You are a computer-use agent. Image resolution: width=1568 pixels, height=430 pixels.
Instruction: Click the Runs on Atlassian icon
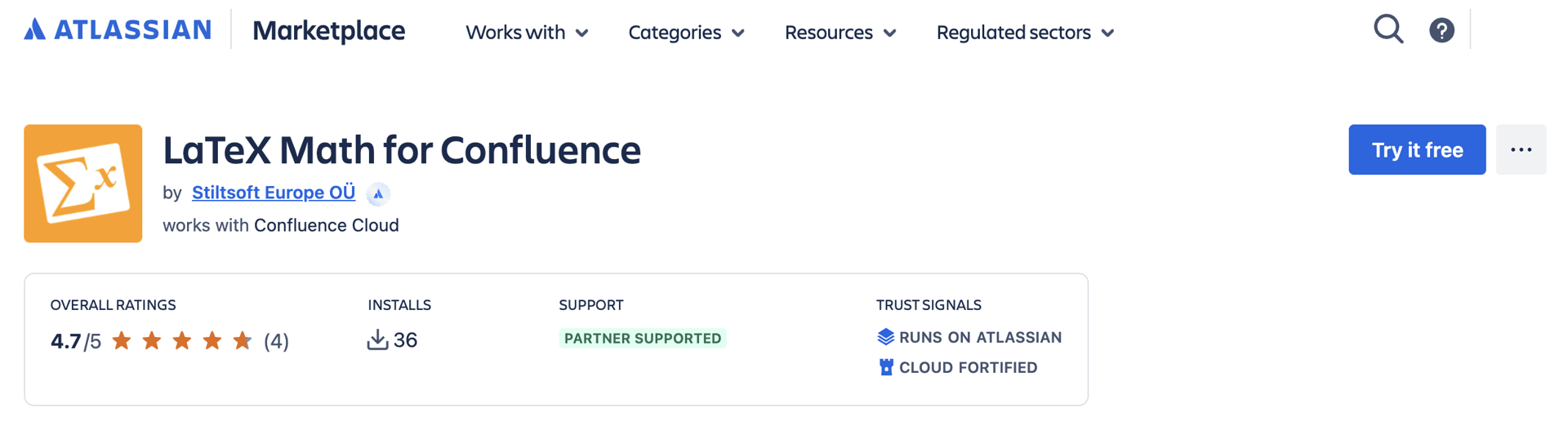tap(885, 337)
